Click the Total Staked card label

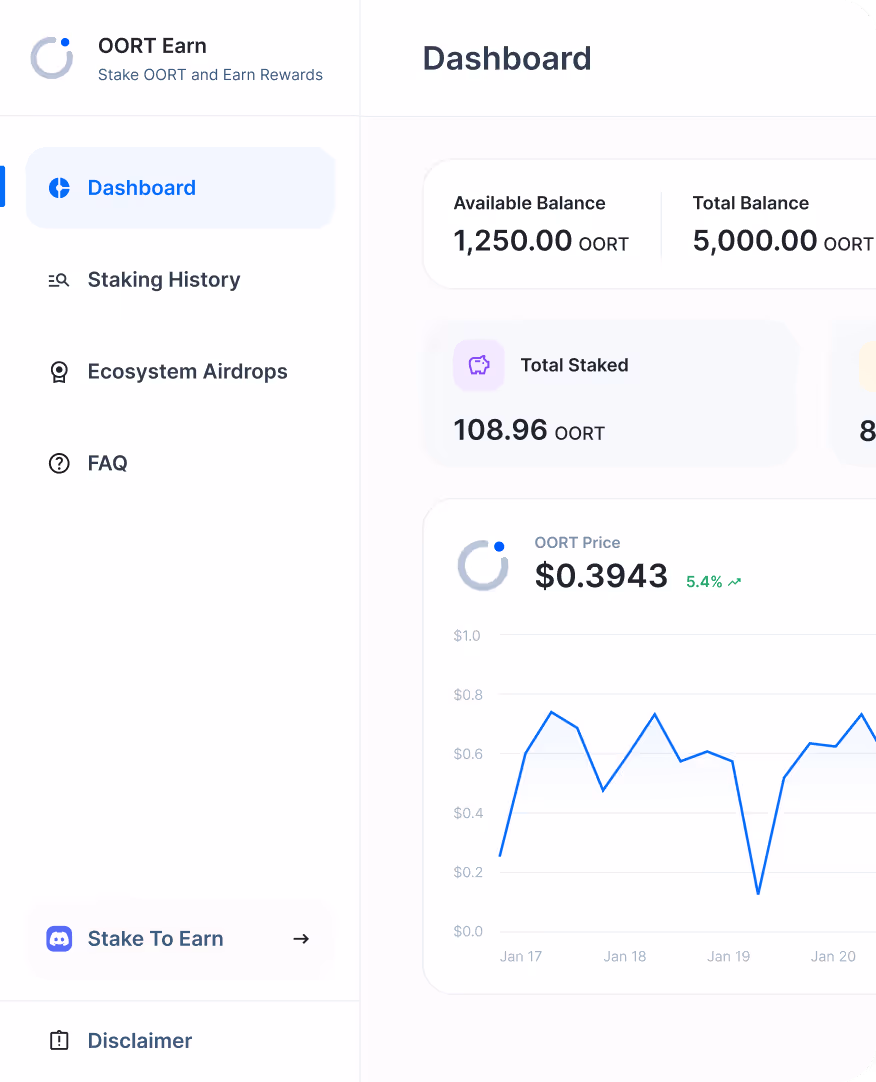point(574,365)
